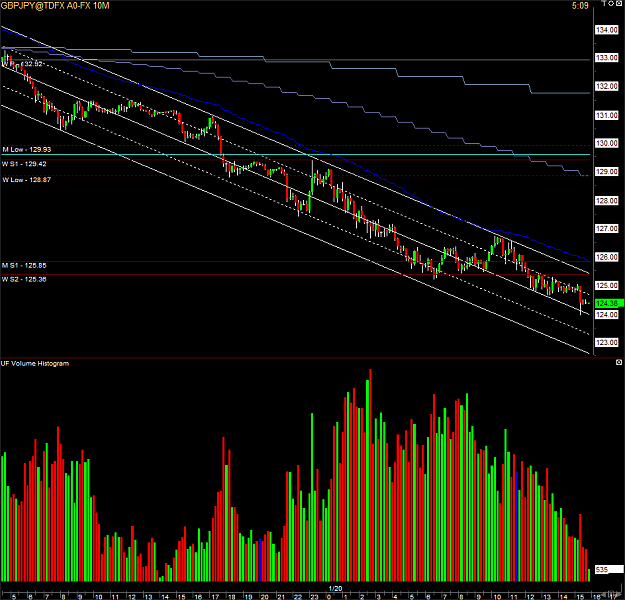Close the UF Volume Histogram pane via its box icon

coord(619,362)
